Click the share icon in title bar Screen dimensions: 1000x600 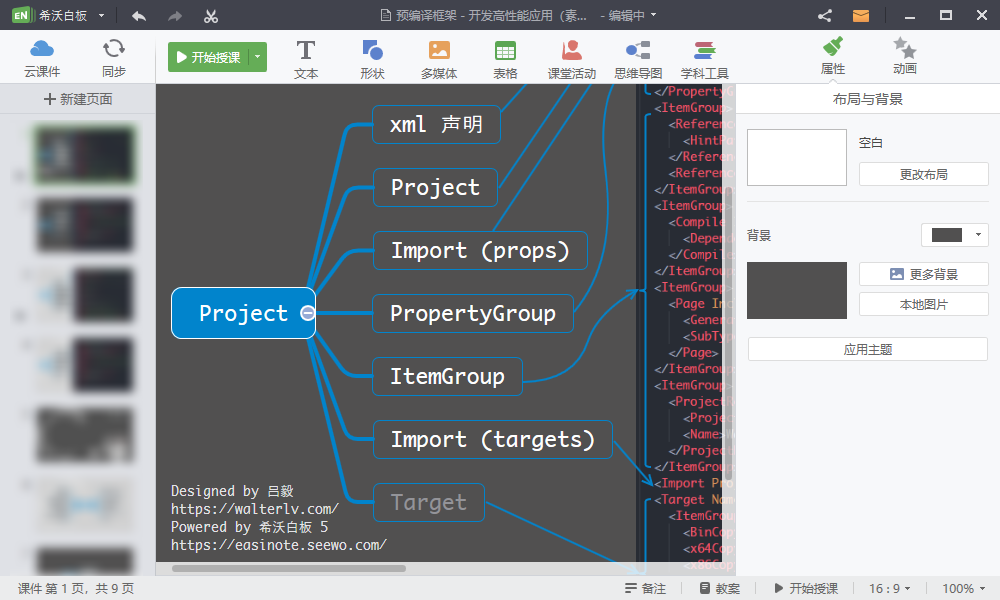point(825,15)
